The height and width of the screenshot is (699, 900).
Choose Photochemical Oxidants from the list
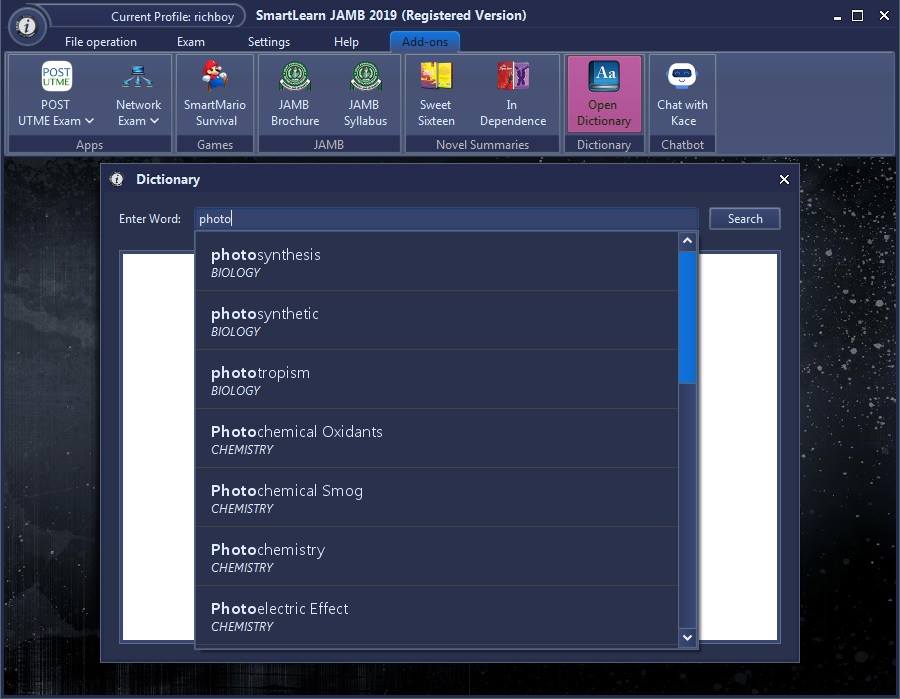coord(436,439)
